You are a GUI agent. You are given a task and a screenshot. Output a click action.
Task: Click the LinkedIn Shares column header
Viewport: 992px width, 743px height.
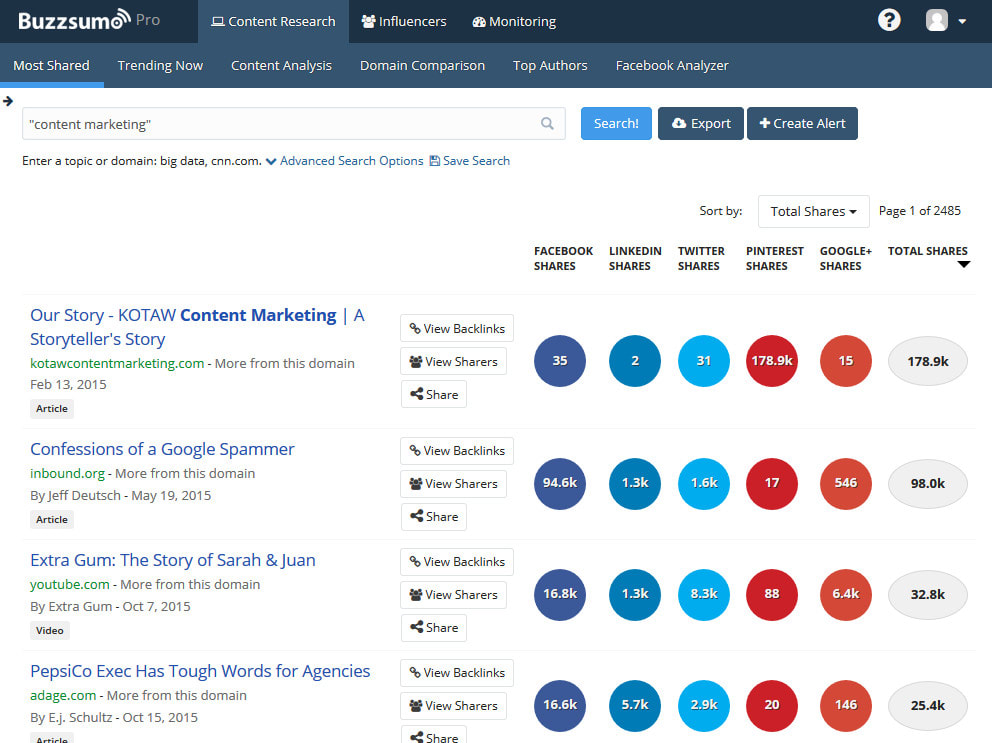click(x=635, y=258)
